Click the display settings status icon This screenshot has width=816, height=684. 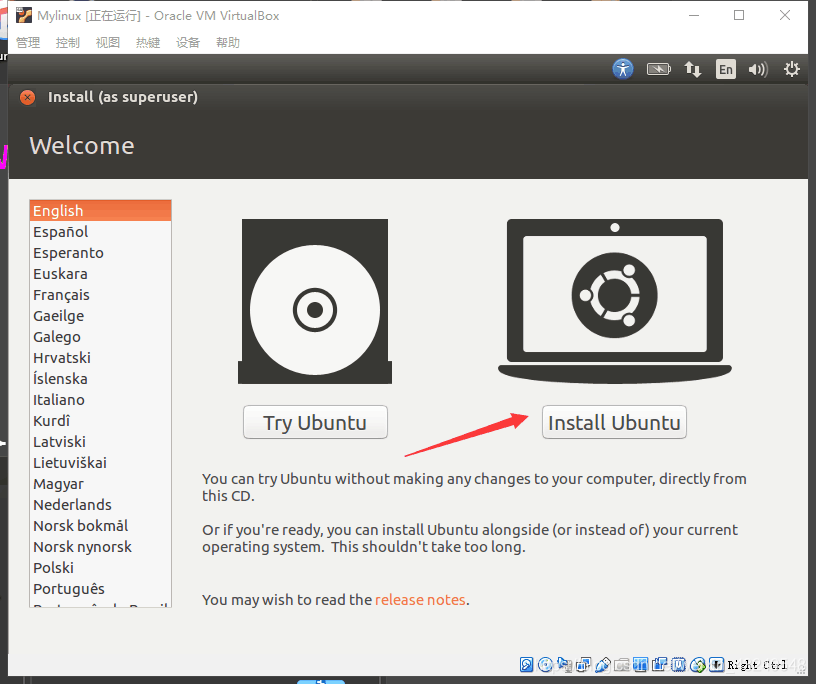tap(641, 664)
